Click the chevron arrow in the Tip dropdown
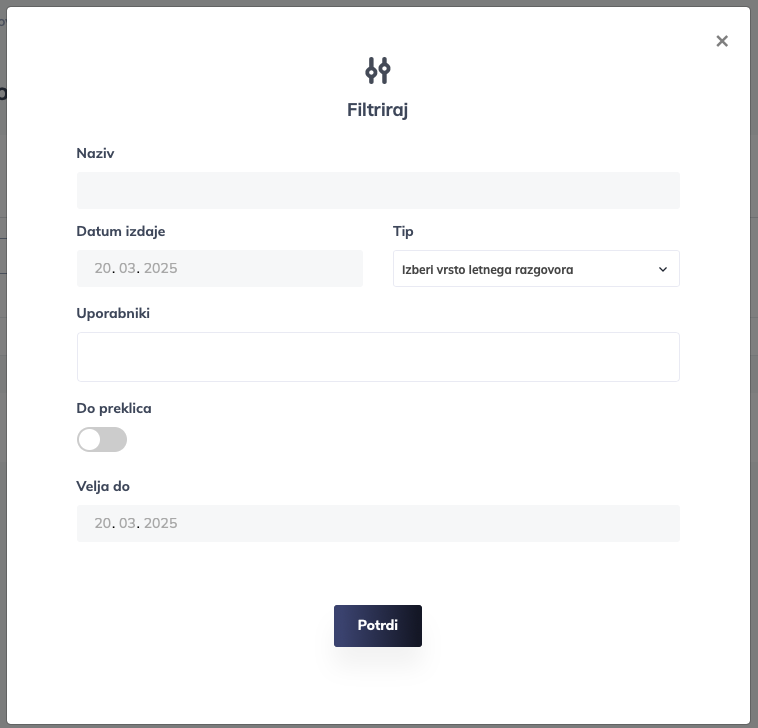Screen dimensions: 758x728 pos(662,269)
